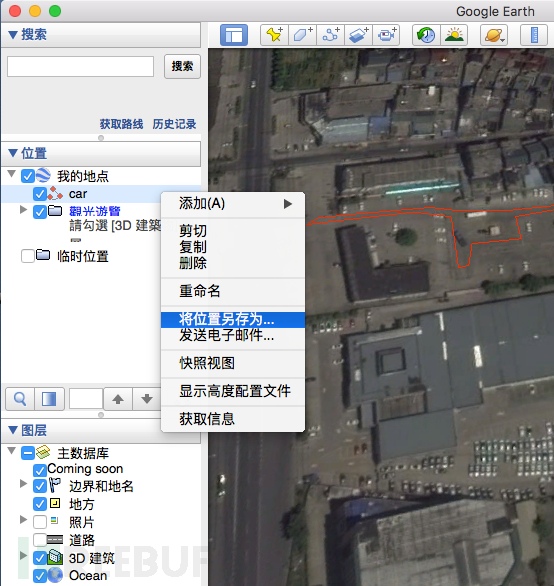The height and width of the screenshot is (586, 554).
Task: Select 发送电子邮件... menu item
Action: point(233,336)
